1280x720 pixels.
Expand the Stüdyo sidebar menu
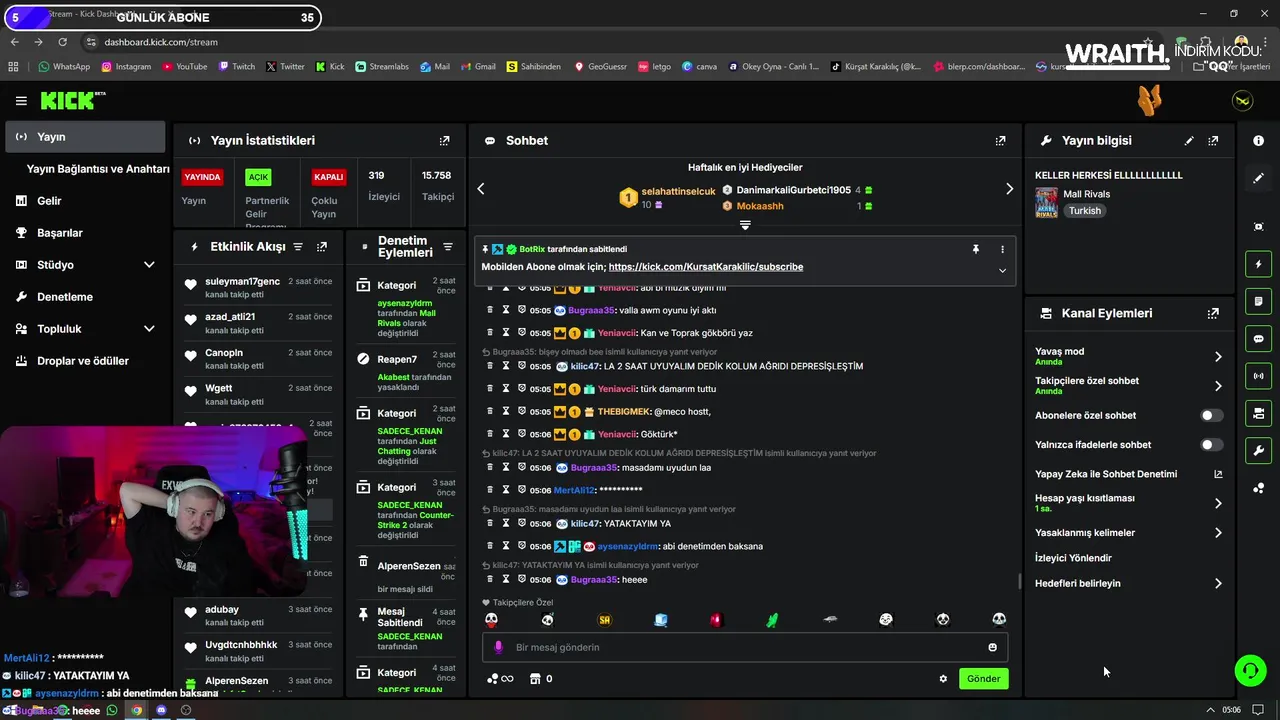coord(149,265)
